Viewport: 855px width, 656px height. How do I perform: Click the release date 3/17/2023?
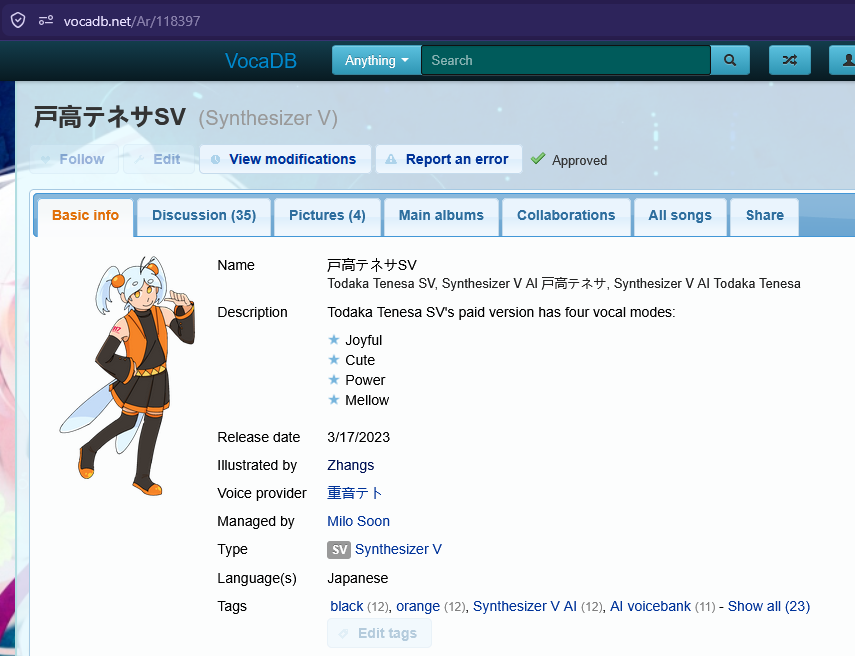[358, 437]
